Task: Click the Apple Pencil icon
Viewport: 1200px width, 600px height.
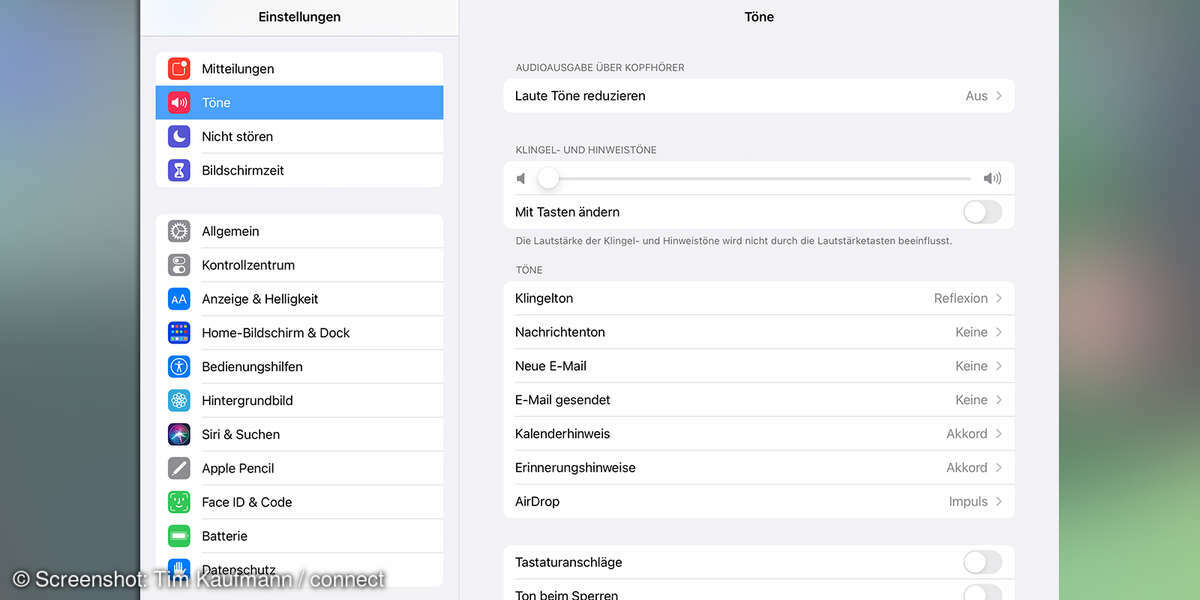Action: tap(179, 468)
